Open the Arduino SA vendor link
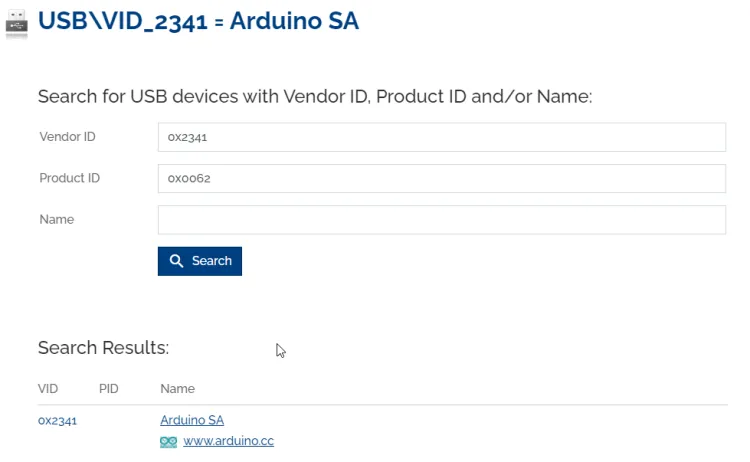The width and height of the screenshot is (750, 462). pos(192,420)
